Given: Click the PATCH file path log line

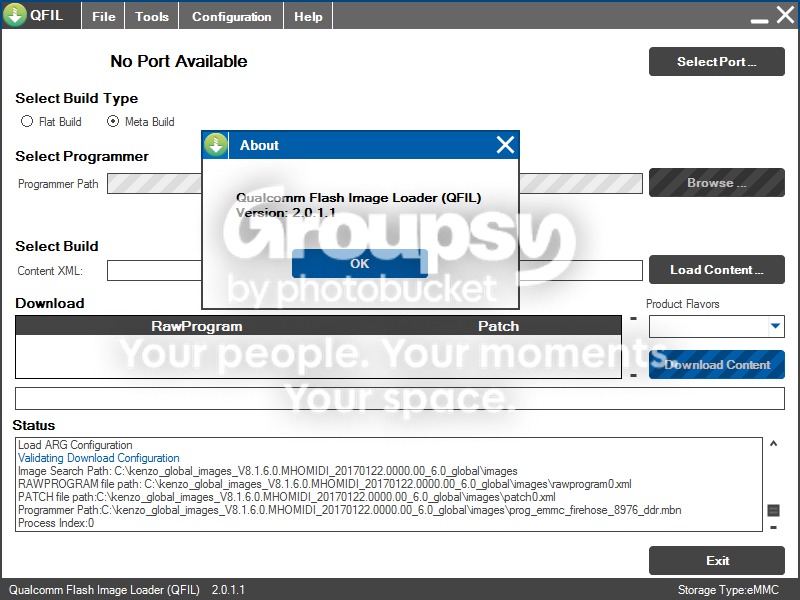Looking at the screenshot, I should click(287, 497).
